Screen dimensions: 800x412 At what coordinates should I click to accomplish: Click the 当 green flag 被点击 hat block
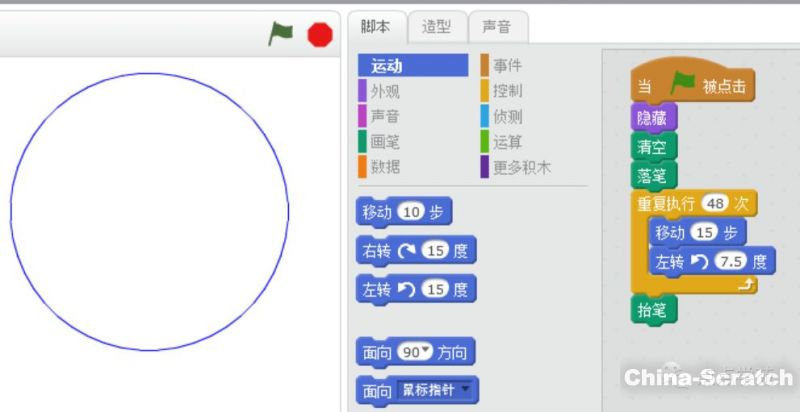(693, 87)
